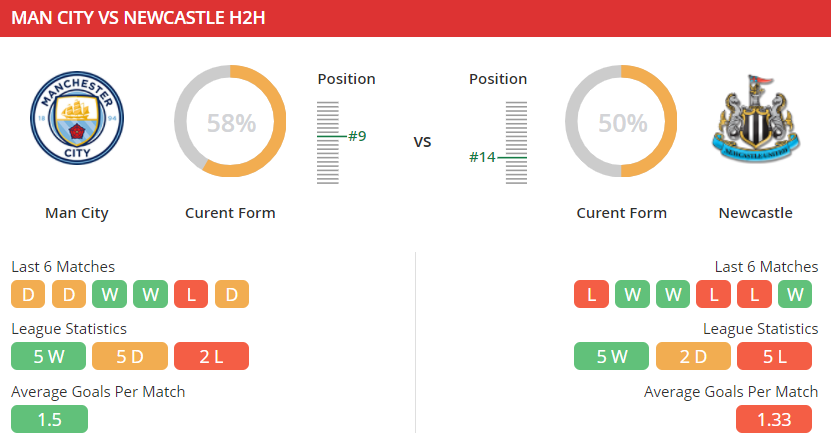Screen dimensions: 831x445
Task: Click Man City's red L match badge
Action: coord(191,294)
